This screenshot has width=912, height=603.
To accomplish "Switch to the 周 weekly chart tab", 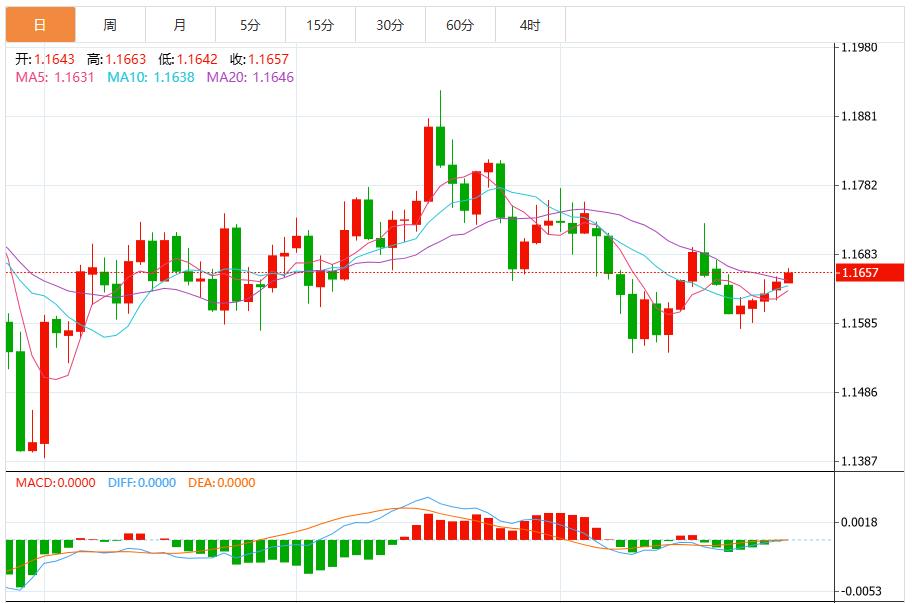I will (x=110, y=22).
